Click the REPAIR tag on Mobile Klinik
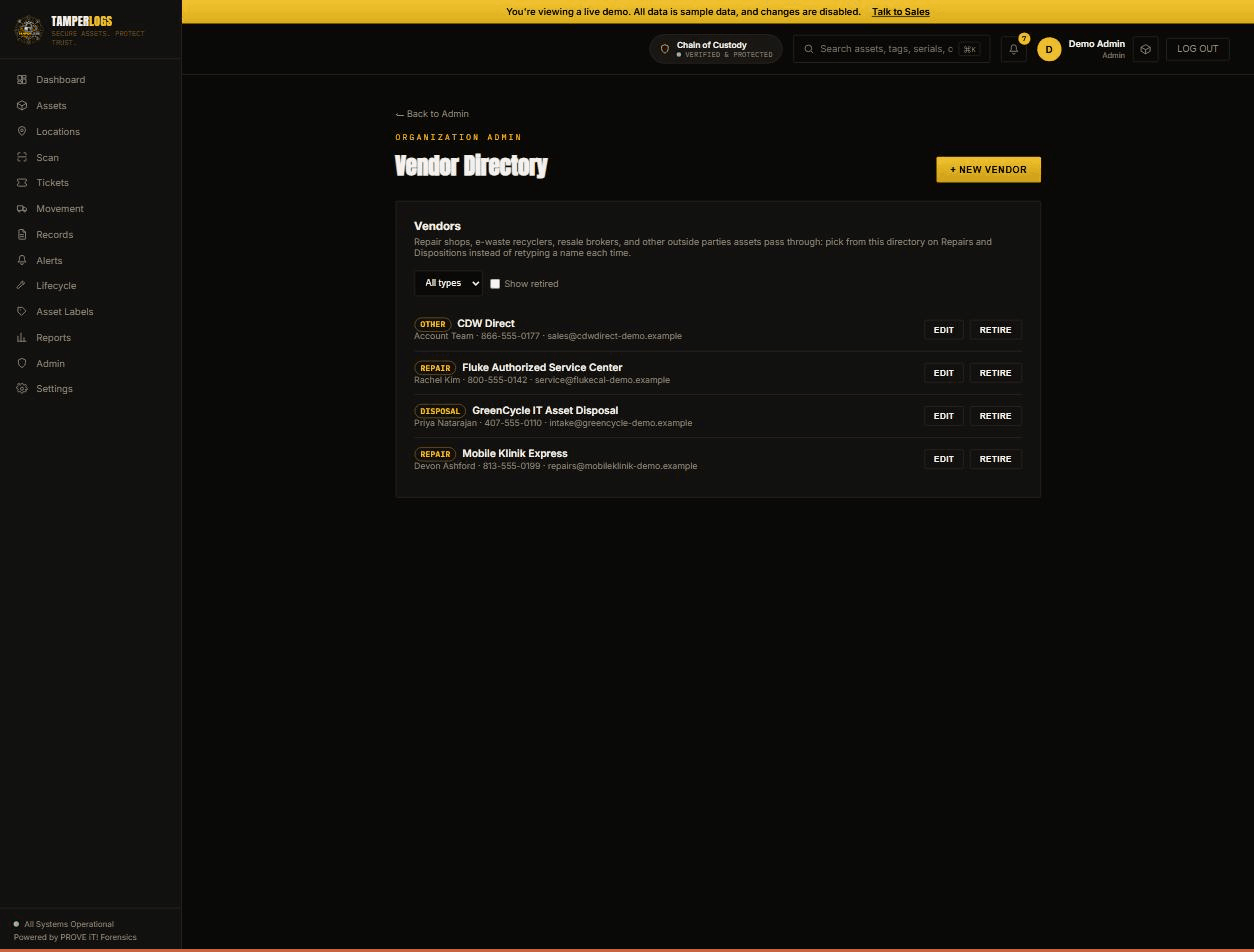The image size is (1254, 952). coord(435,454)
